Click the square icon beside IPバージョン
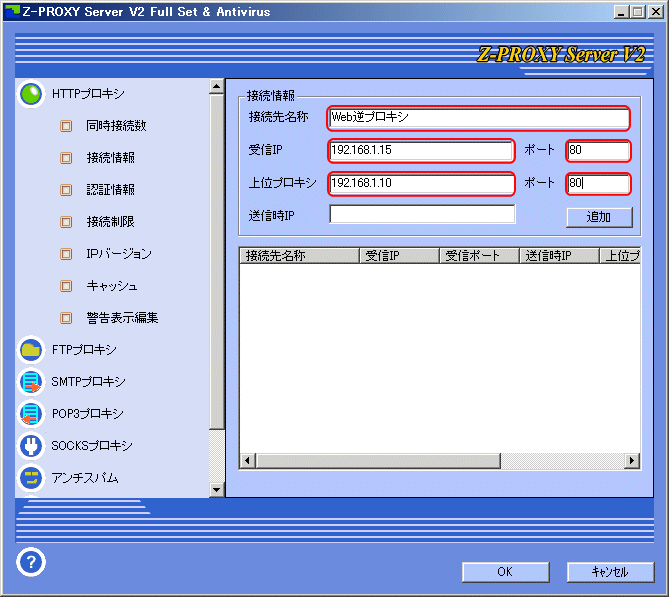Viewport: 669px width, 597px height. tap(66, 254)
